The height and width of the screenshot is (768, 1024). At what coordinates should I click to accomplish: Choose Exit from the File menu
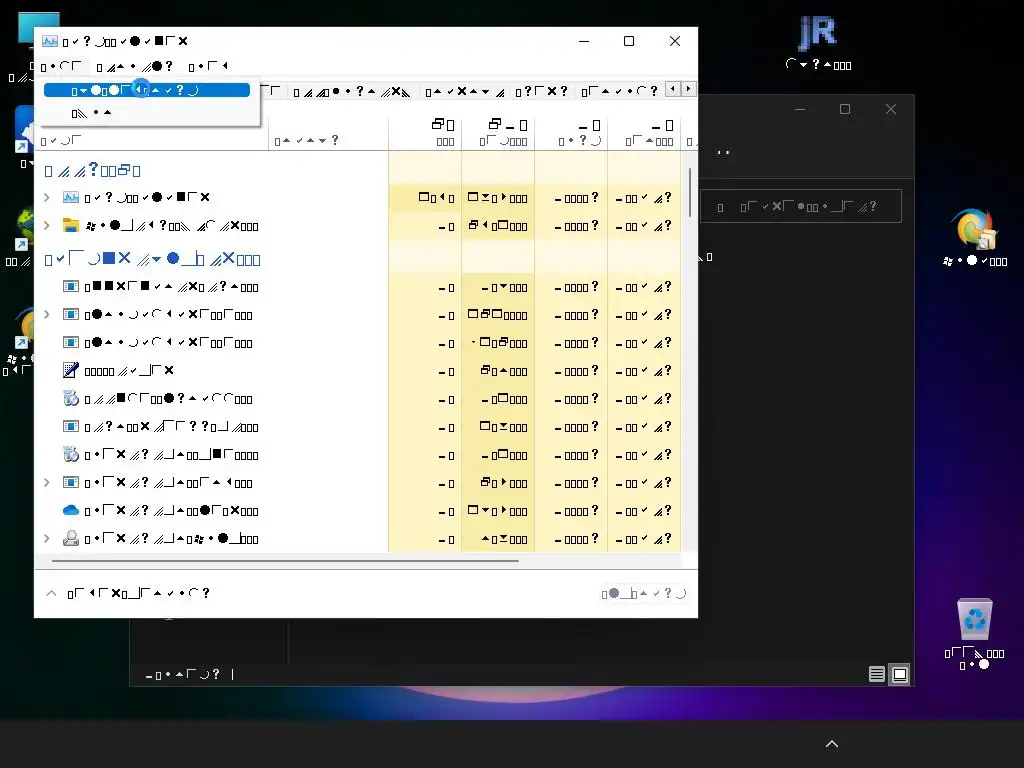coord(147,113)
